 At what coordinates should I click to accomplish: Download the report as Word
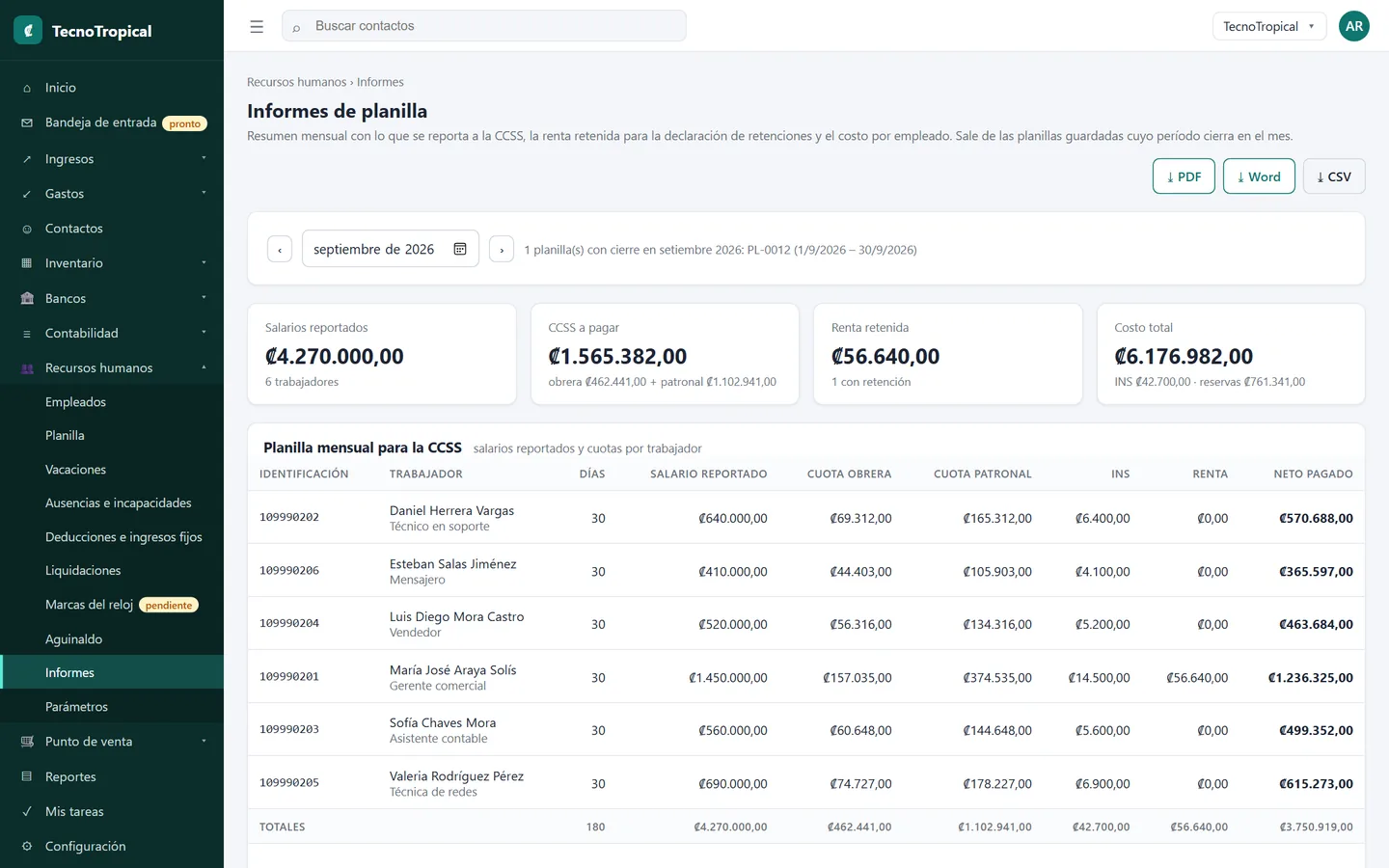[1259, 176]
